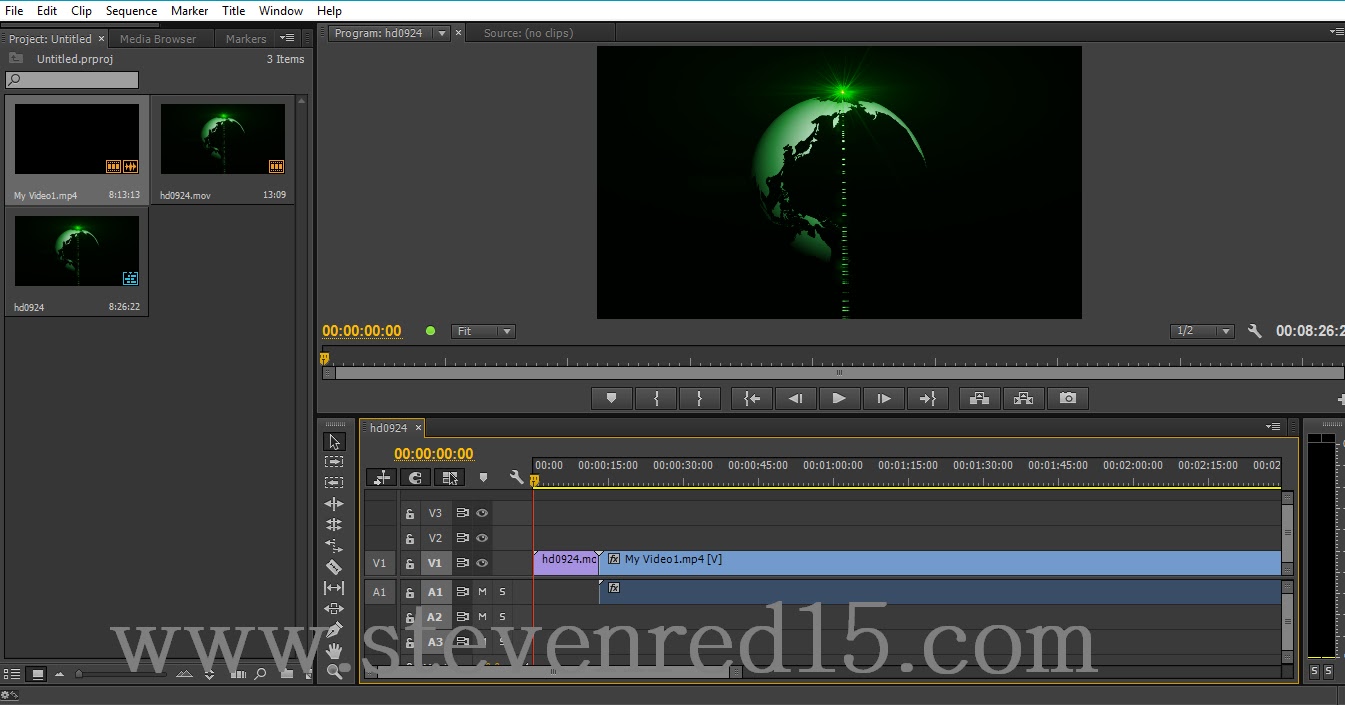Screen dimensions: 1345x705
Task: Click the Extract button in program monitor
Action: point(1024,398)
